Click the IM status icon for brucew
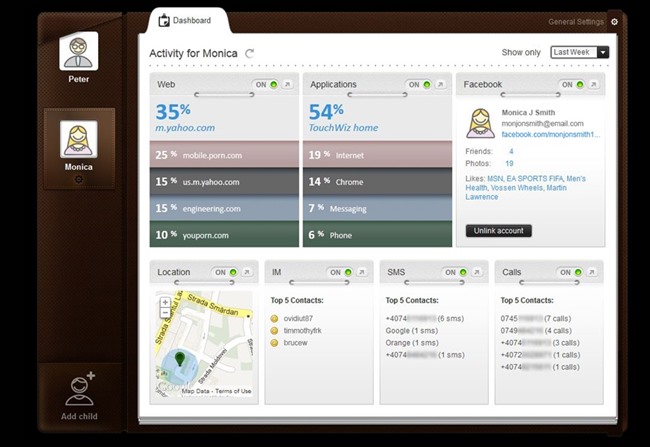The image size is (650, 447). 274,343
